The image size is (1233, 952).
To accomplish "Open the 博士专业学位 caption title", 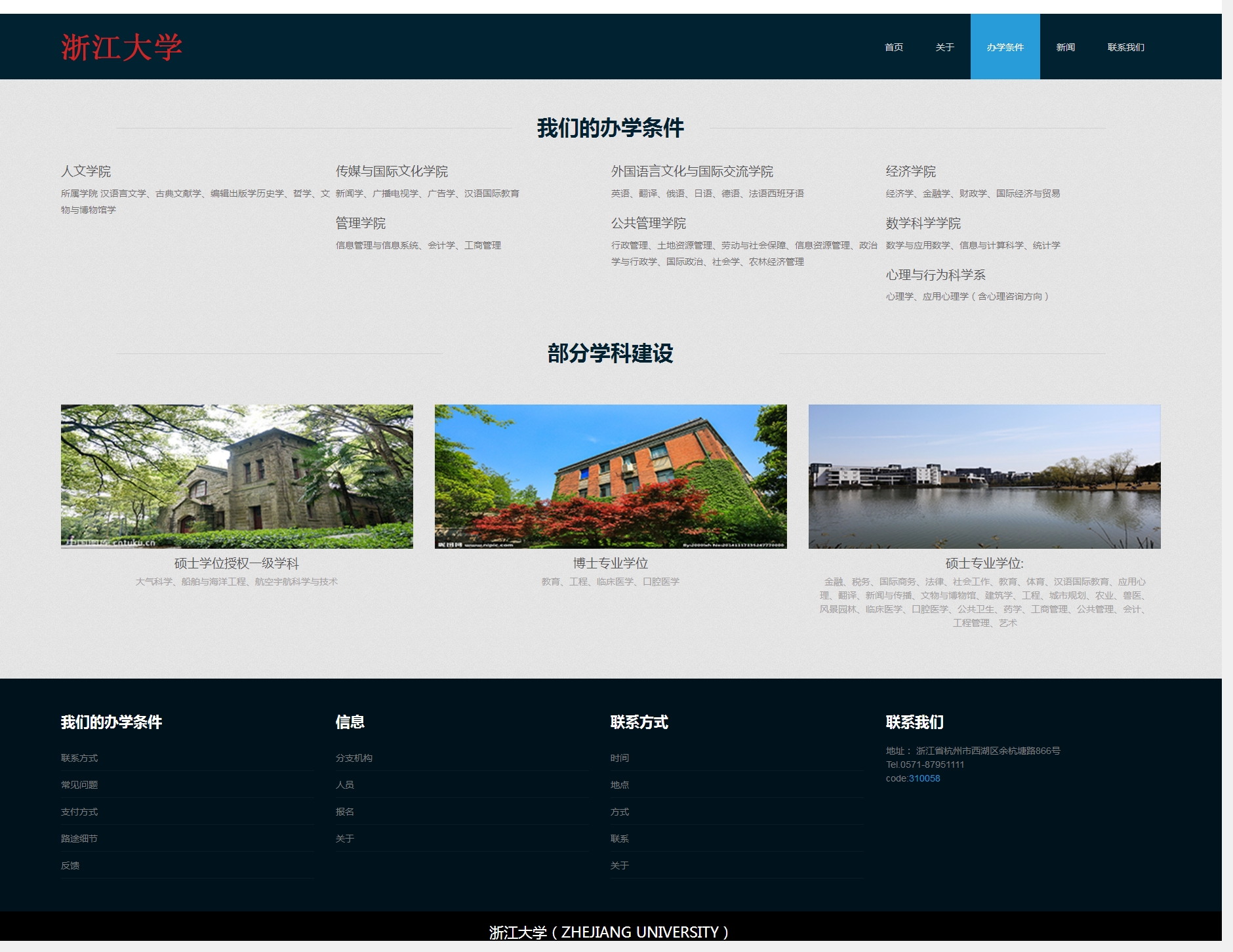I will (611, 563).
